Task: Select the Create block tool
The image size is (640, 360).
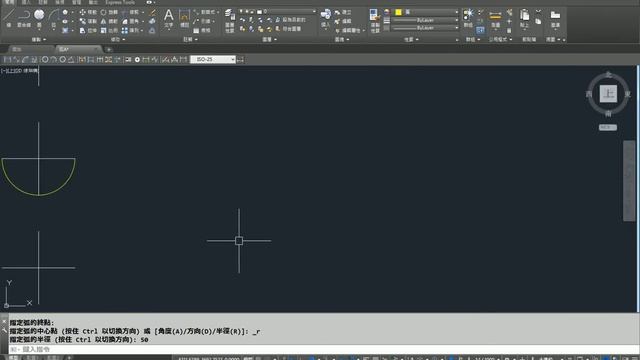Action: [x=343, y=12]
